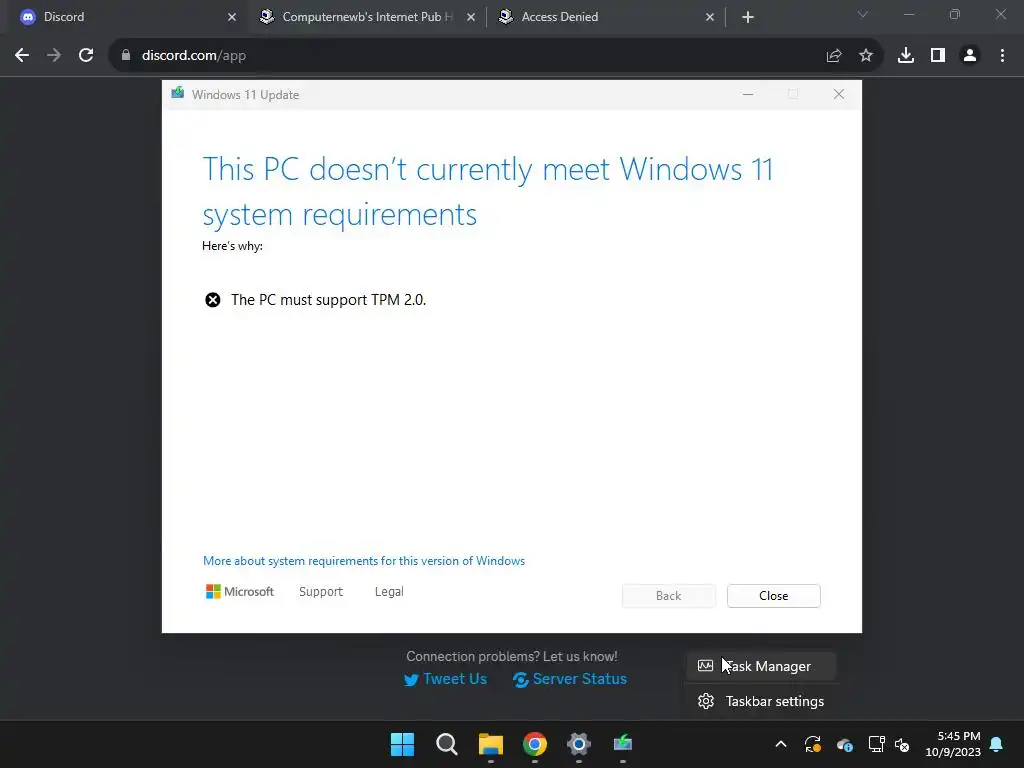Click the 'Here's why:' text
Image resolution: width=1024 pixels, height=768 pixels.
pyautogui.click(x=232, y=246)
